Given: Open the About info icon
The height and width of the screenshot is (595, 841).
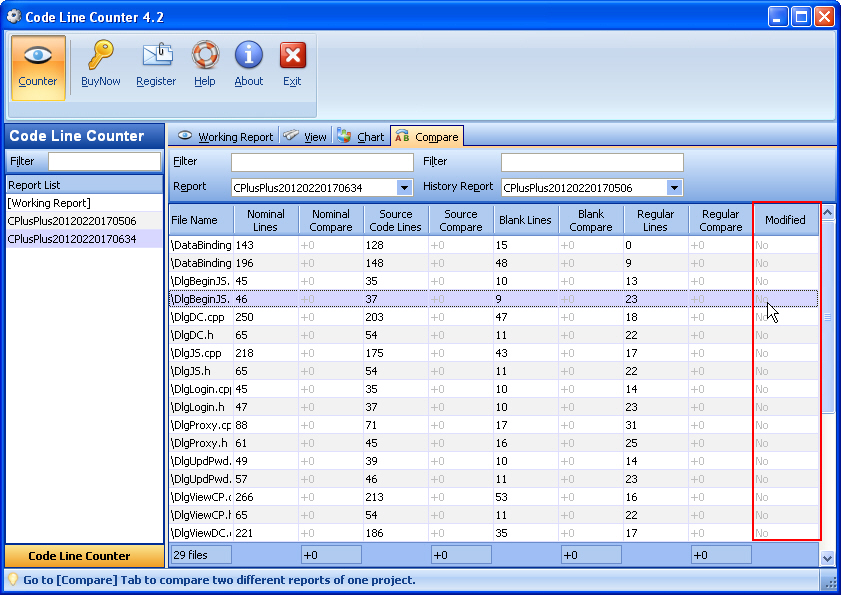Looking at the screenshot, I should click(249, 57).
